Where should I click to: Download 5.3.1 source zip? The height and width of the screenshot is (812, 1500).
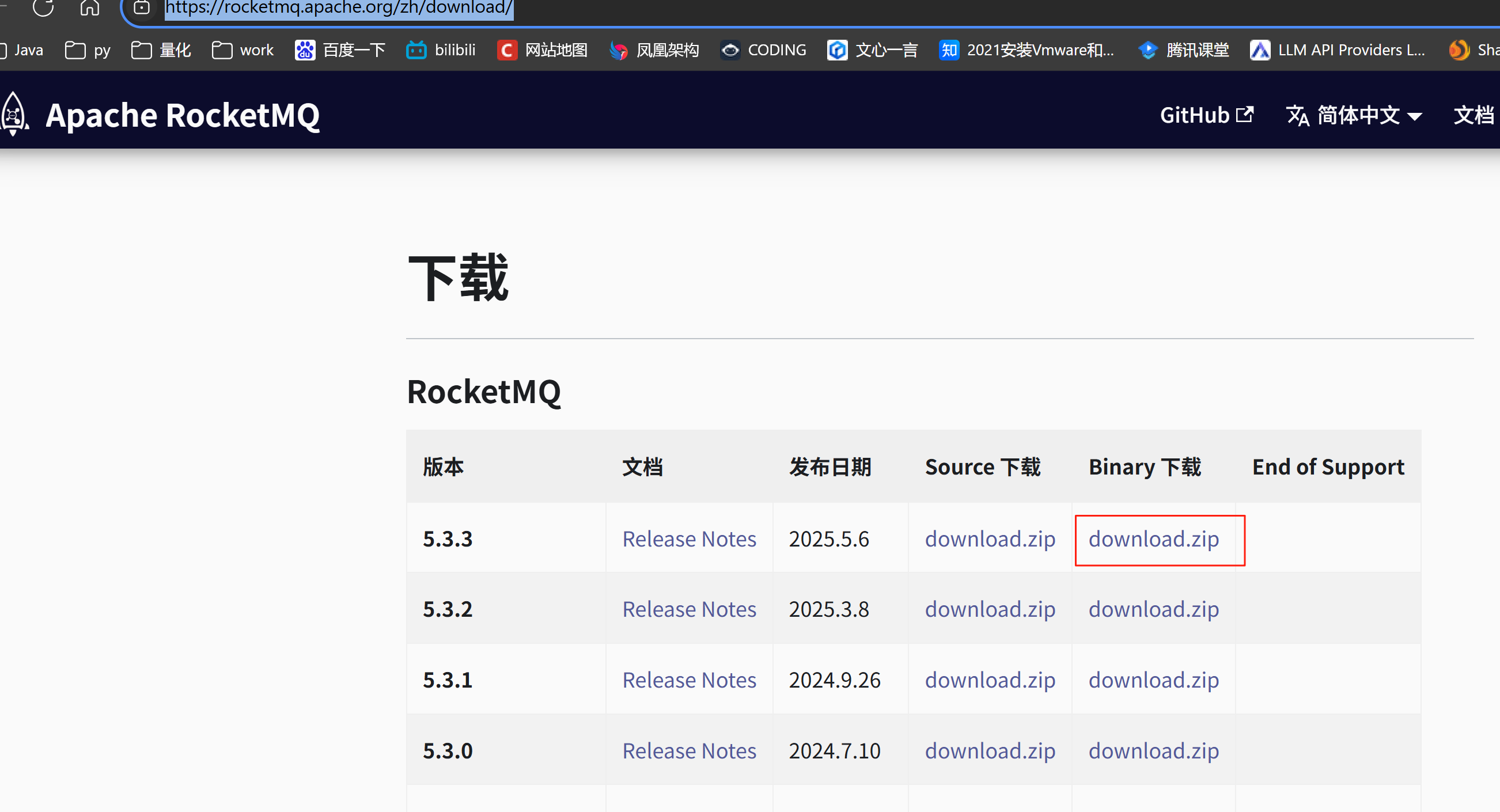click(990, 680)
